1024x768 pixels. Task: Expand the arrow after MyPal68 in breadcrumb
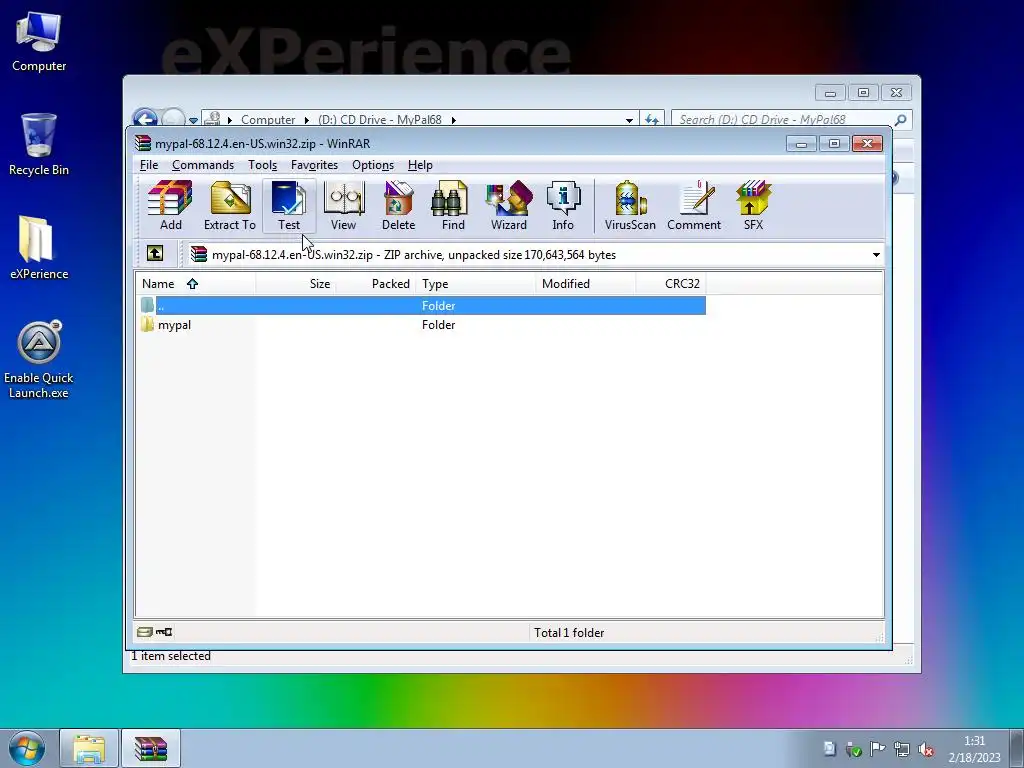click(453, 120)
